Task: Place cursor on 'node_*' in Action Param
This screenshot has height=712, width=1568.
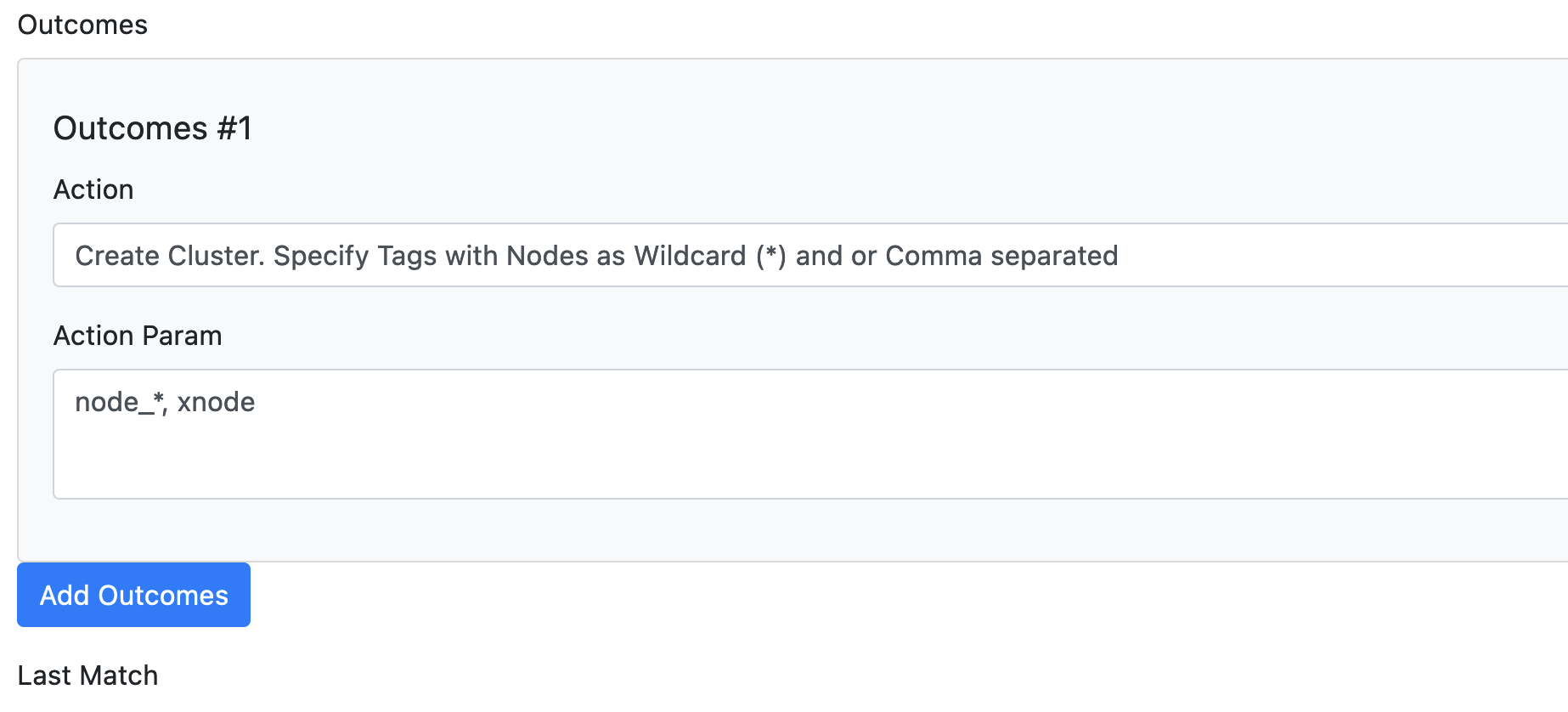Action: point(117,402)
